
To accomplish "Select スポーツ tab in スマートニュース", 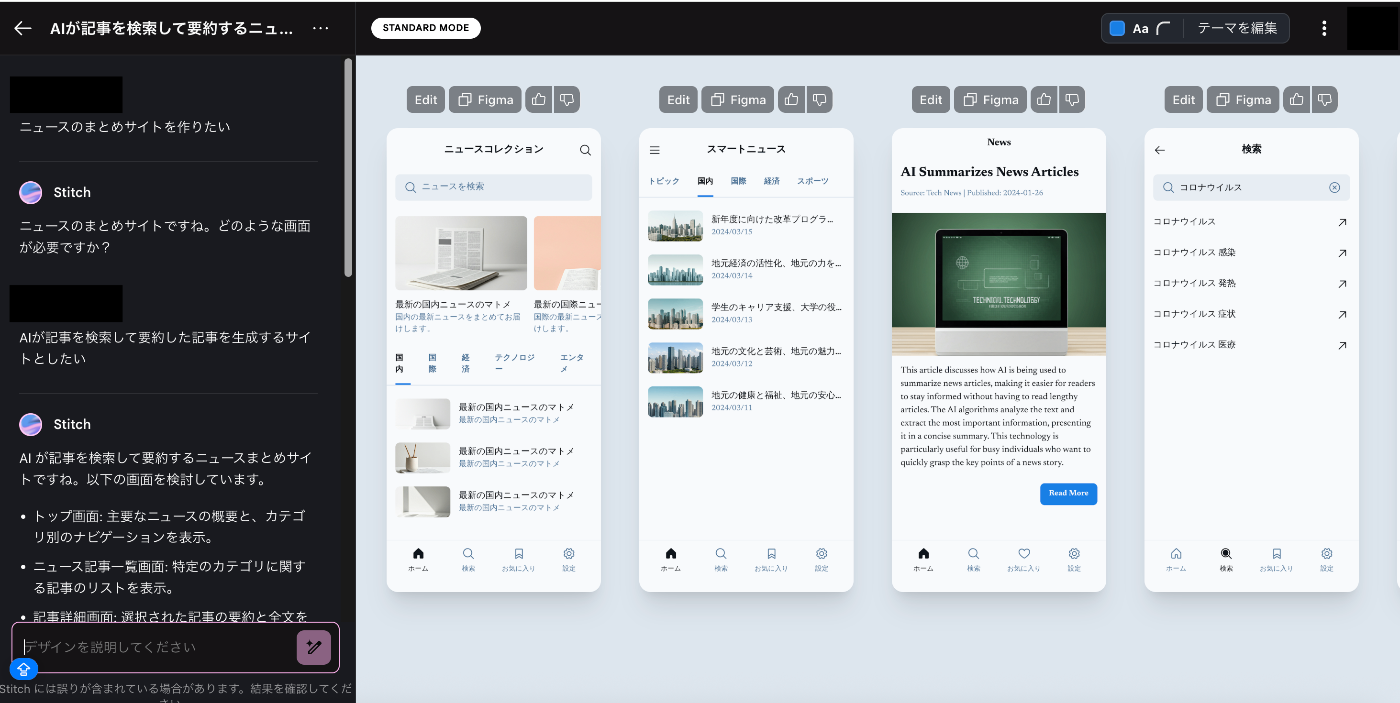I will (x=813, y=181).
